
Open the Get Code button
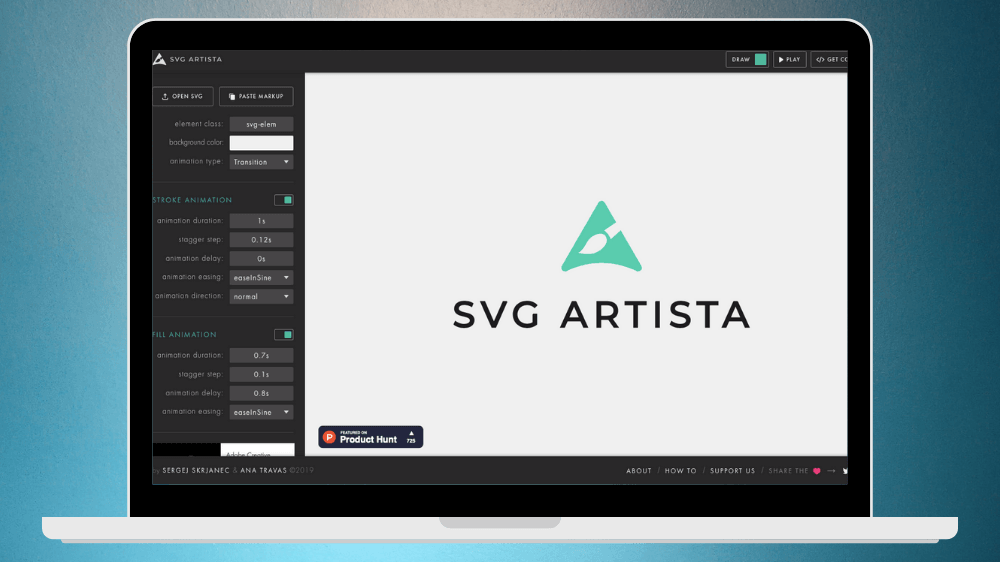pos(829,59)
